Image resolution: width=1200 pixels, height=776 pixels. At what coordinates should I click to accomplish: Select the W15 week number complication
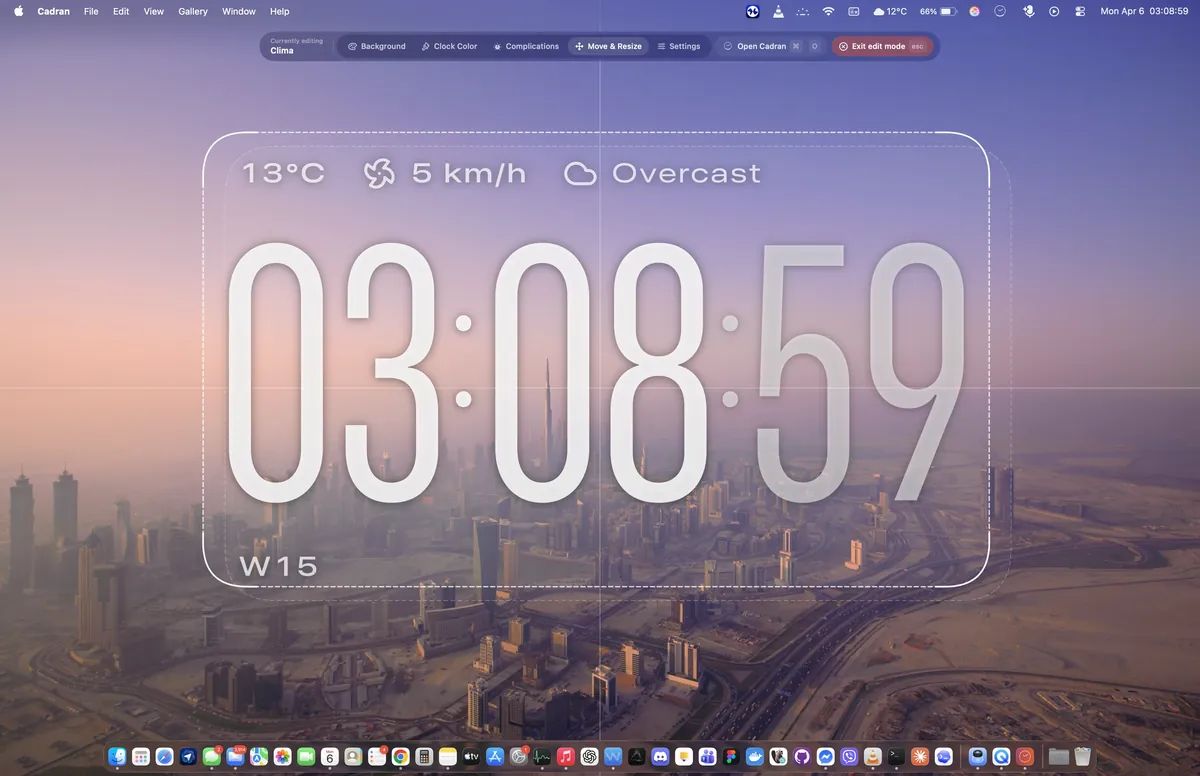(279, 566)
